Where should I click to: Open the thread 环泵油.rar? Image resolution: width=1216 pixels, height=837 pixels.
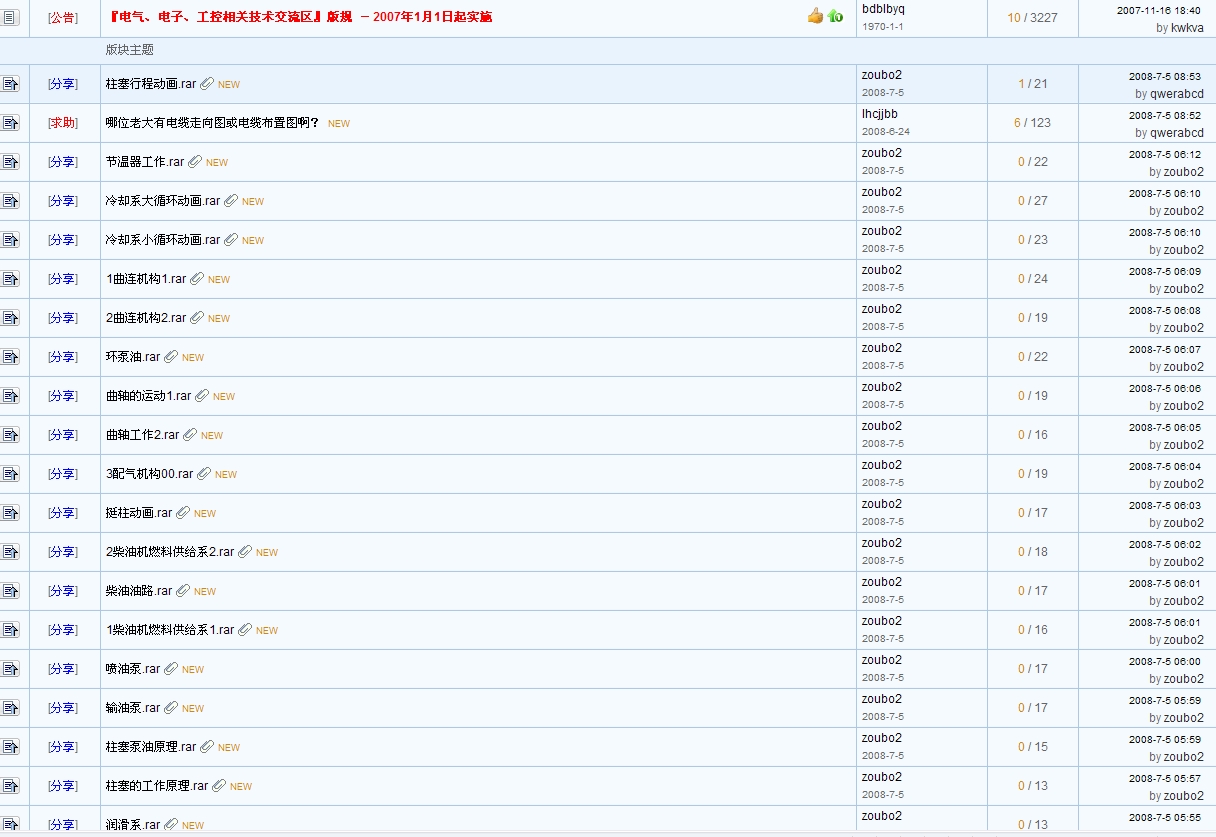click(133, 357)
